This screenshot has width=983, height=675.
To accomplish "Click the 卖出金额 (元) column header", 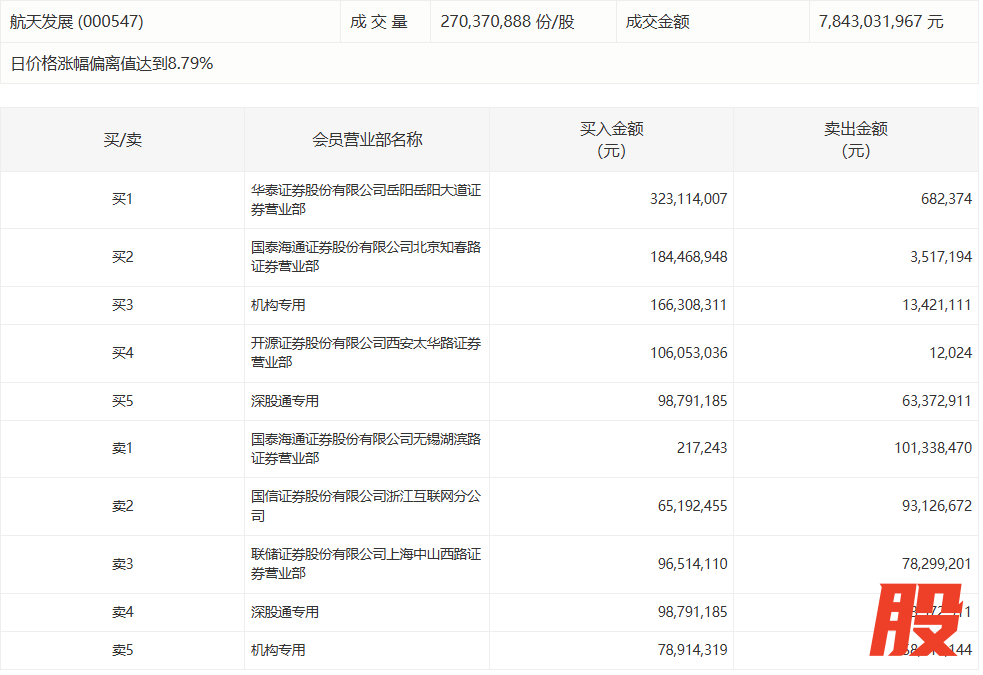I will coord(855,140).
